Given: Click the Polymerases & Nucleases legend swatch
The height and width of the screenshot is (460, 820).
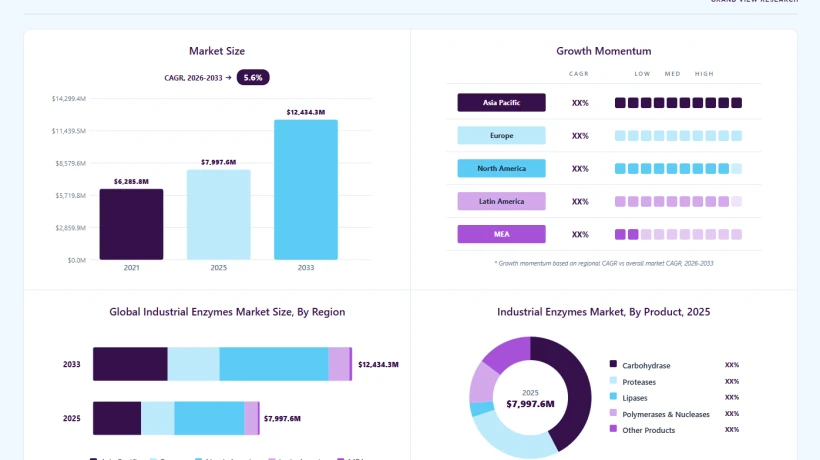Looking at the screenshot, I should (613, 412).
